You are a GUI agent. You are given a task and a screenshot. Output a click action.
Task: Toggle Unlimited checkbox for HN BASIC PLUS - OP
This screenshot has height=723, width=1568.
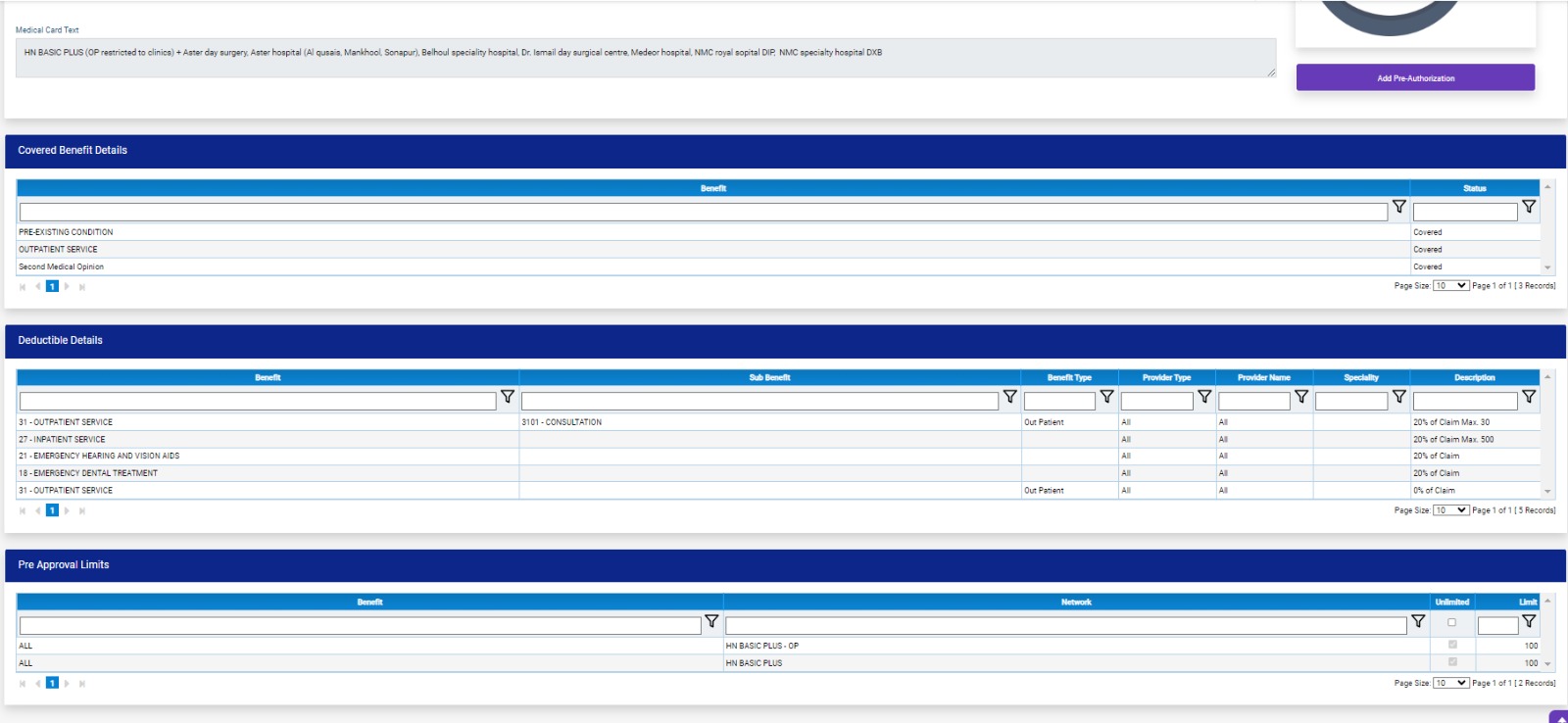click(1451, 645)
